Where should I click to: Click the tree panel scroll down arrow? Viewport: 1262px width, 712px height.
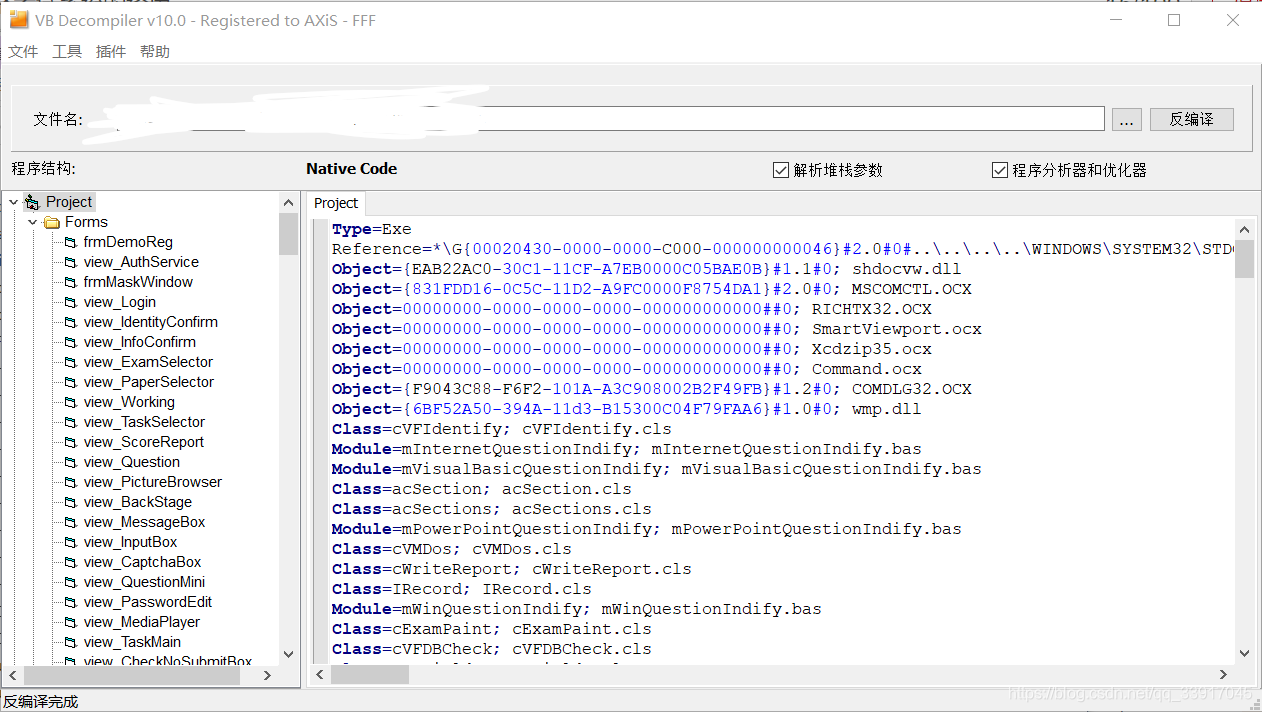click(289, 655)
